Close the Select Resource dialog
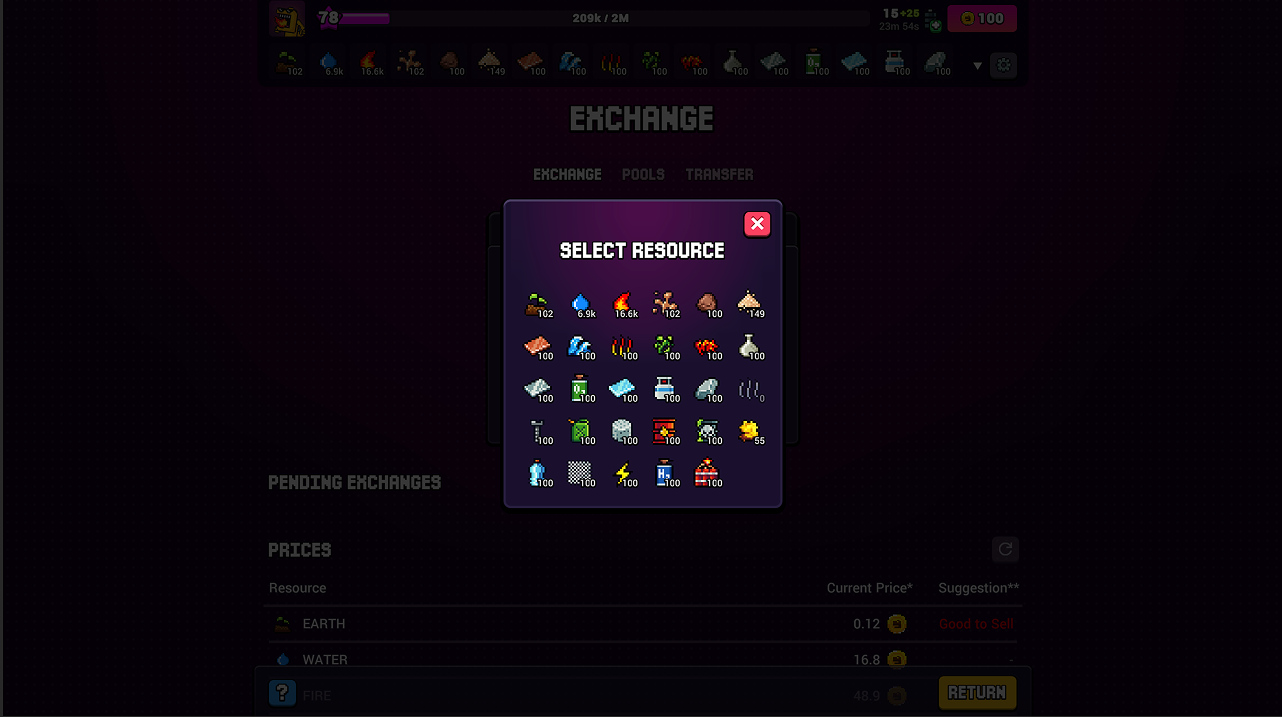1282x717 pixels. pos(757,224)
